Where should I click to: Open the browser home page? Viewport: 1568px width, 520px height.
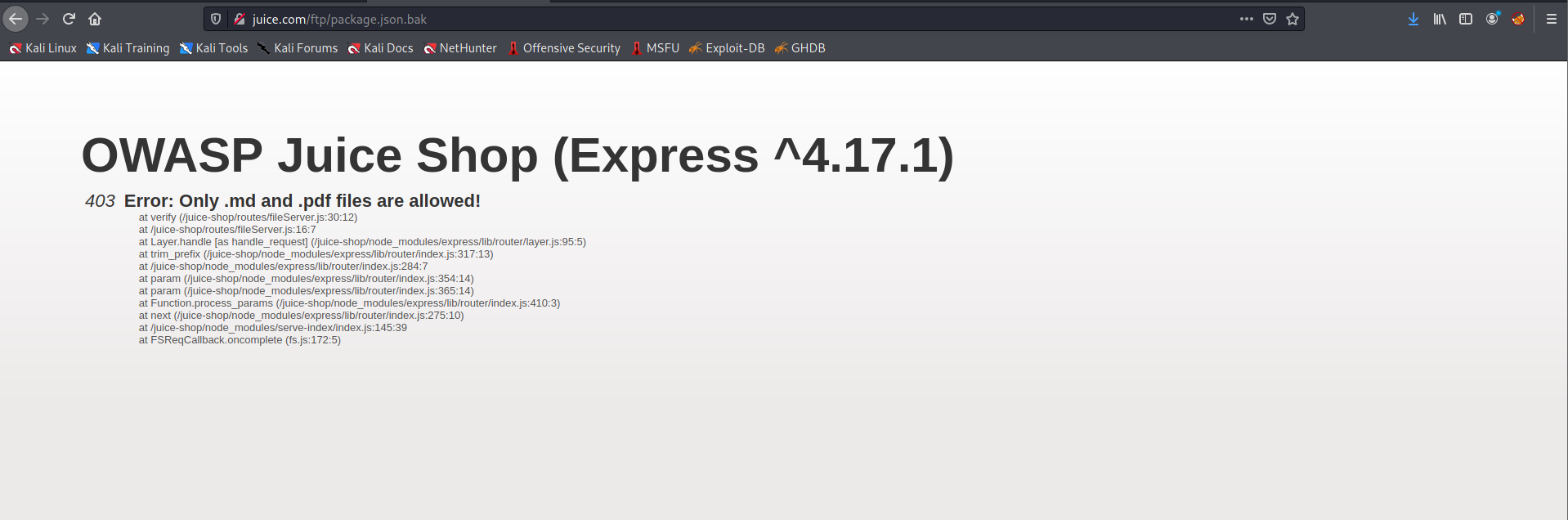click(x=95, y=19)
